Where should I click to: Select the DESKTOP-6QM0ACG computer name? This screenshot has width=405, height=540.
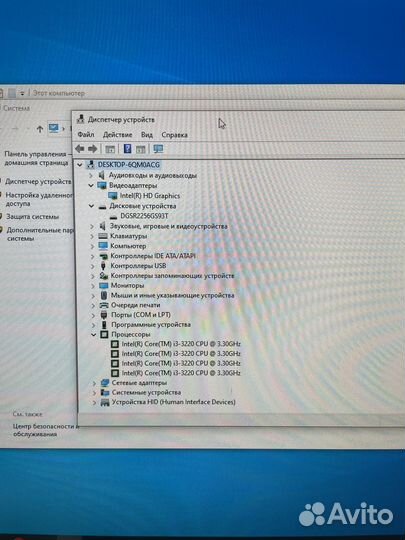click(128, 165)
